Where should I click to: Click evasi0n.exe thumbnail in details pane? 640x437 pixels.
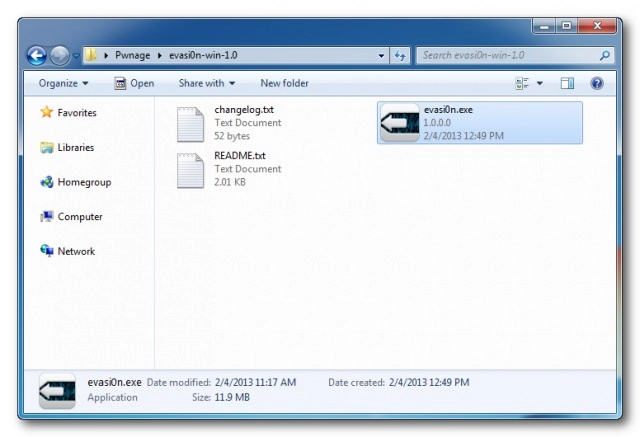point(57,391)
